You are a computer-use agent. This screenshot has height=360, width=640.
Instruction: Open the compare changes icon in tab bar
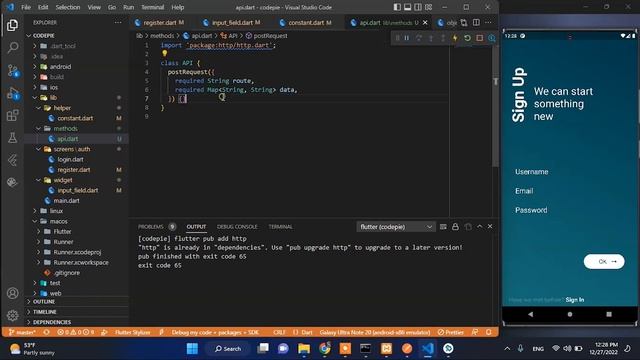(x=464, y=22)
